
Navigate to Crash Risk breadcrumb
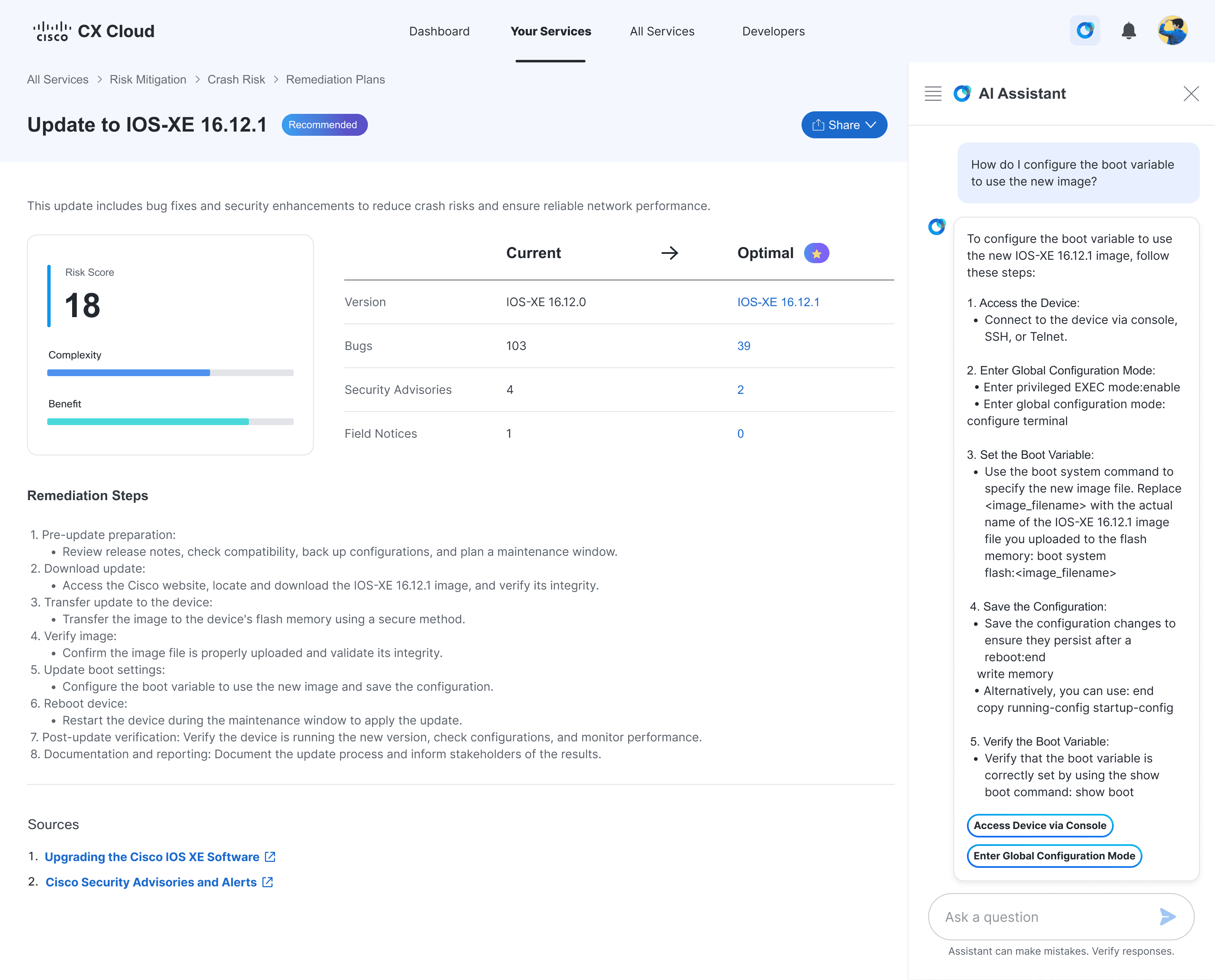pos(235,80)
